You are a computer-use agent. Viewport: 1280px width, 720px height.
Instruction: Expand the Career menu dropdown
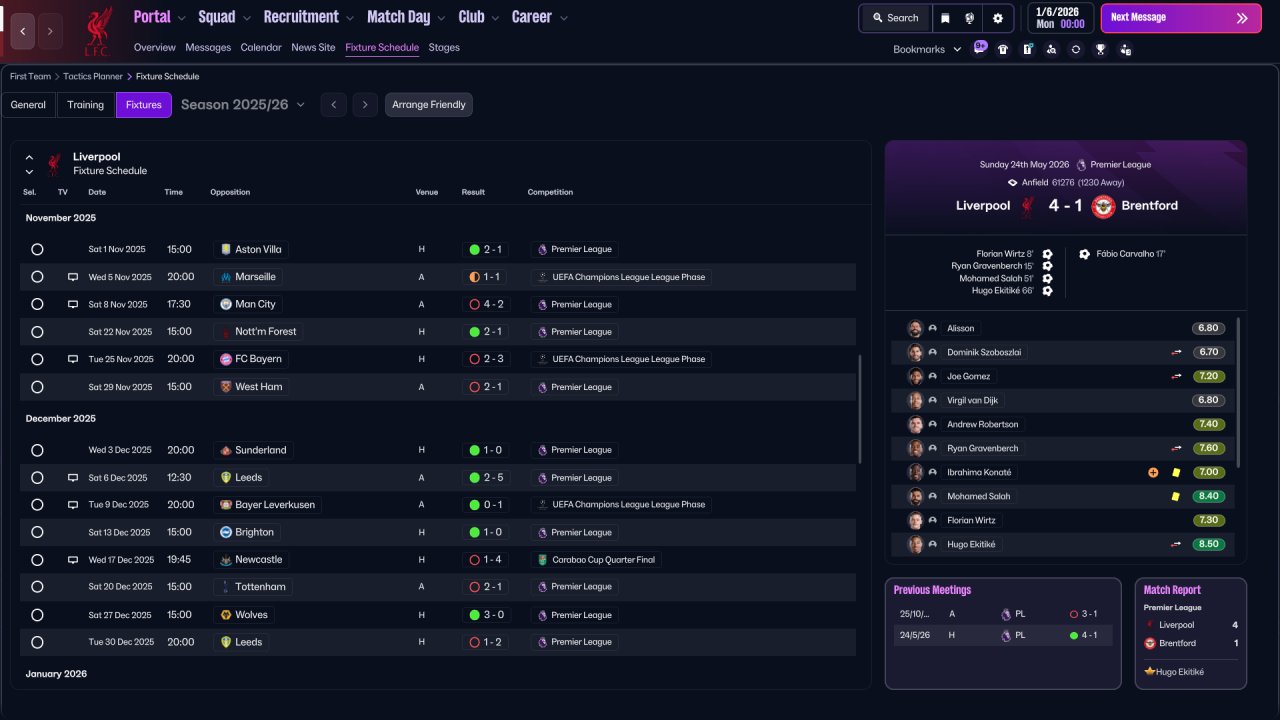tap(564, 18)
